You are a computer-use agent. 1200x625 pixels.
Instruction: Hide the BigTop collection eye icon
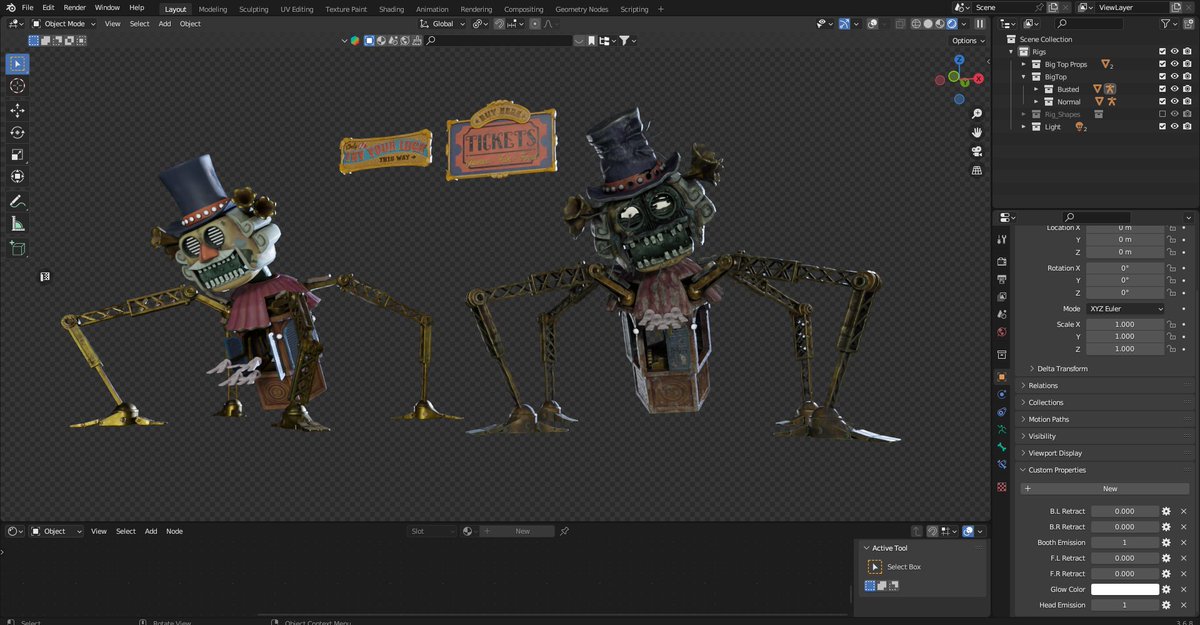pos(1175,76)
